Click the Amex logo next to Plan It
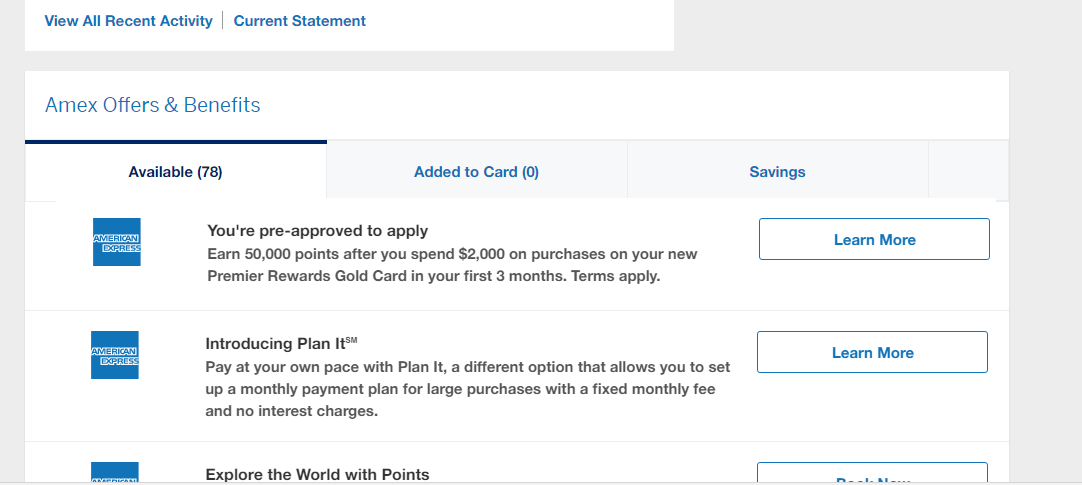1082x485 pixels. coord(115,355)
